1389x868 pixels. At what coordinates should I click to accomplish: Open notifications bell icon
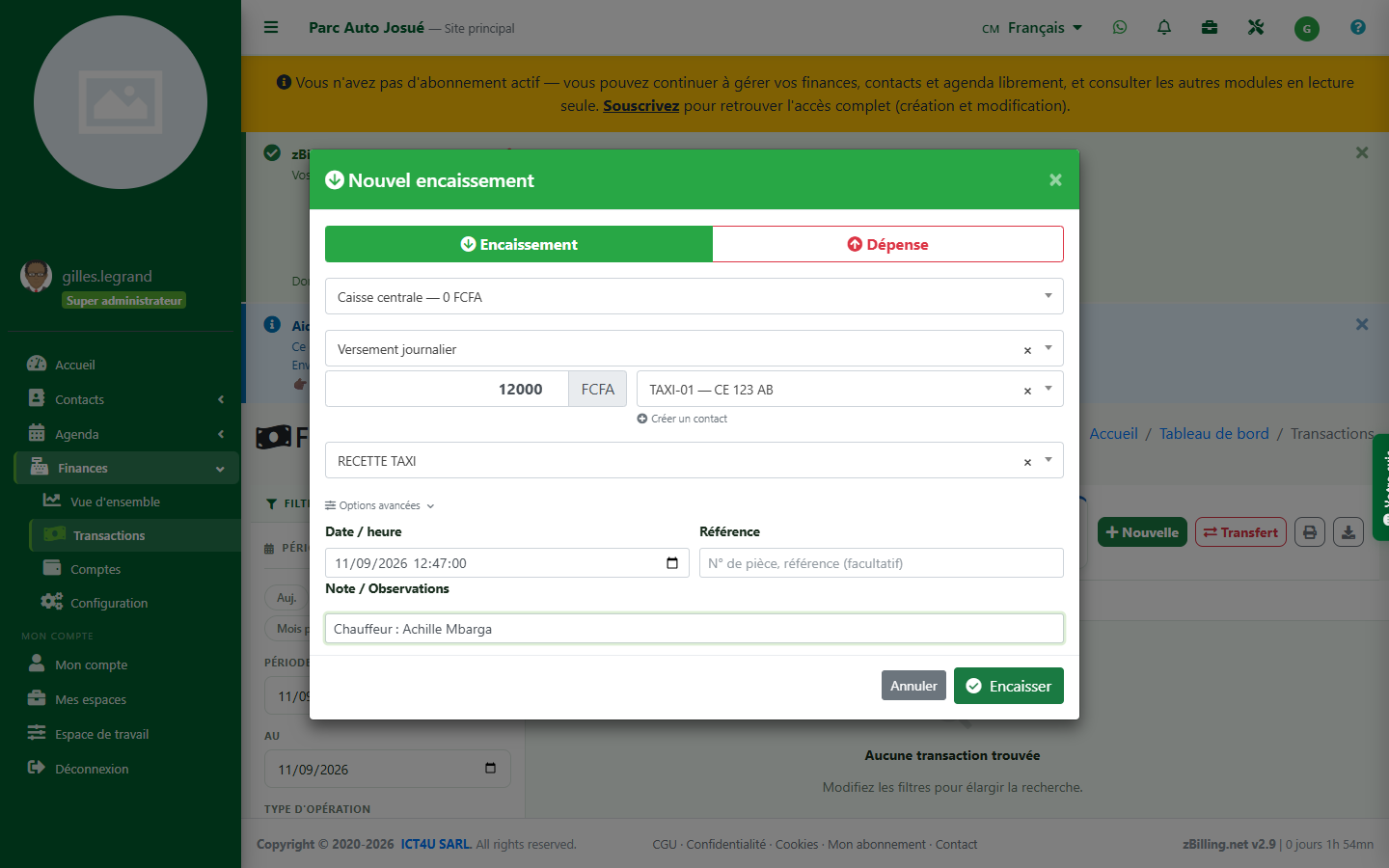[x=1164, y=27]
